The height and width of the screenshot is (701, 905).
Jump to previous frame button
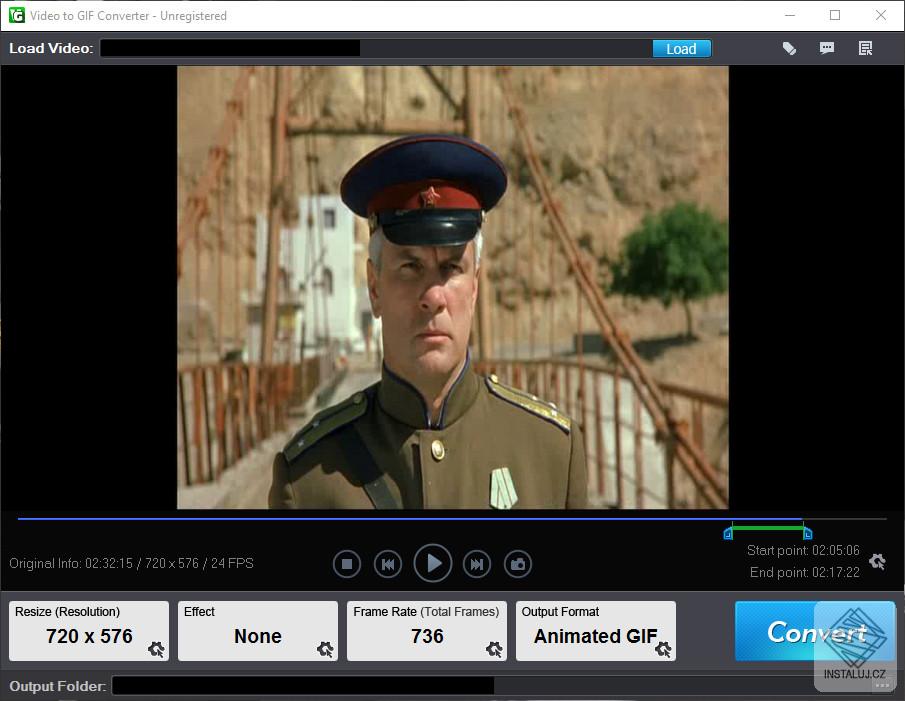[388, 564]
